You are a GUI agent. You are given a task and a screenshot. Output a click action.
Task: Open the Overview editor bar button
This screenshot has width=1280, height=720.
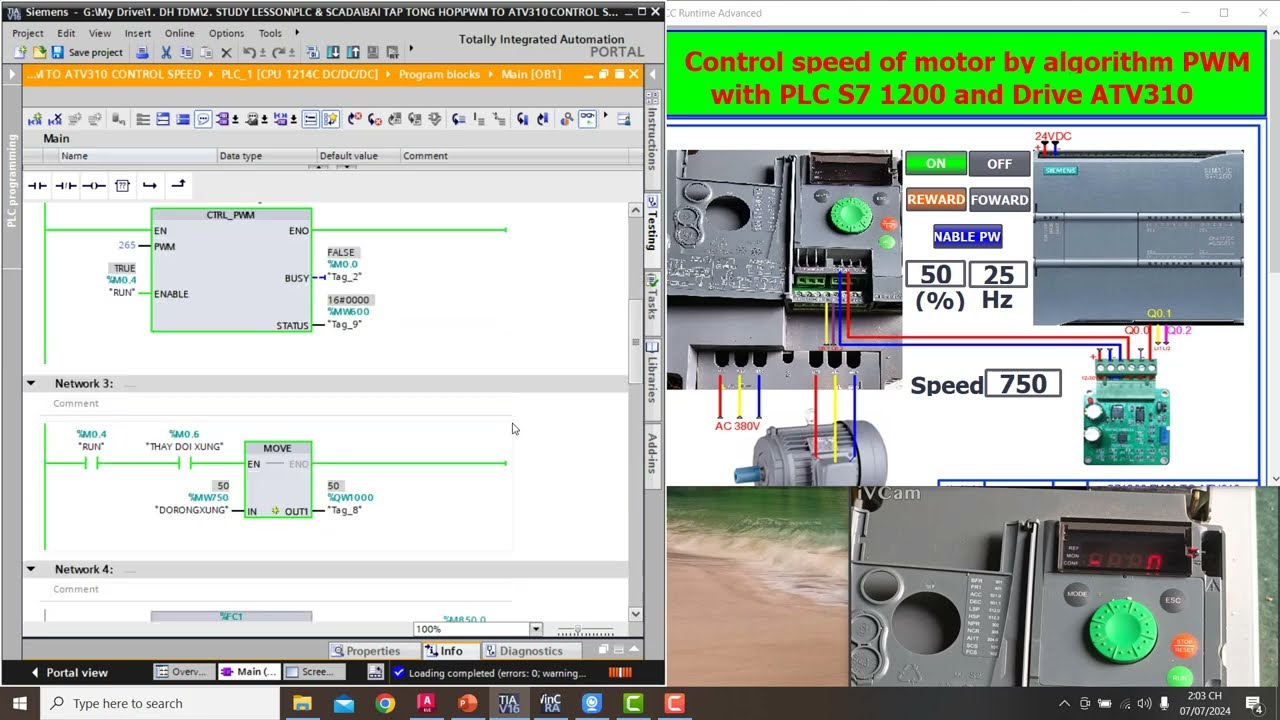[x=184, y=672]
